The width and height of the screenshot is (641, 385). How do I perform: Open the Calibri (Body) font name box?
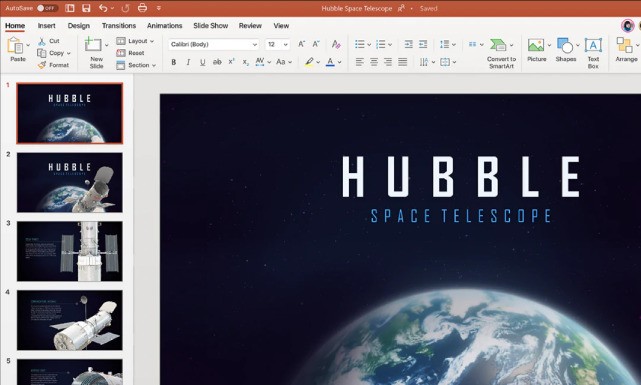coord(214,44)
